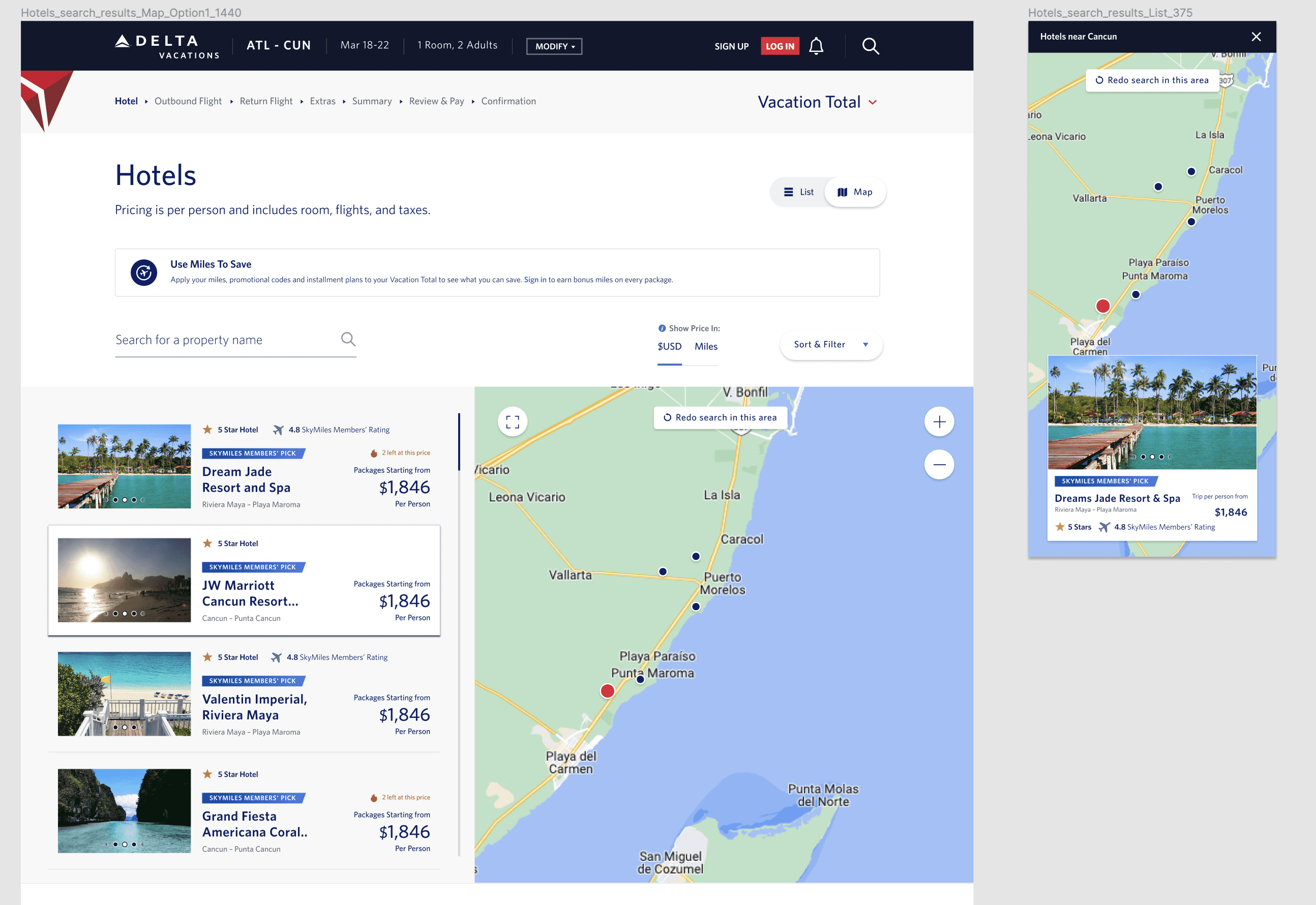Click the LOG IN button
This screenshot has height=905, width=1316.
click(x=780, y=46)
